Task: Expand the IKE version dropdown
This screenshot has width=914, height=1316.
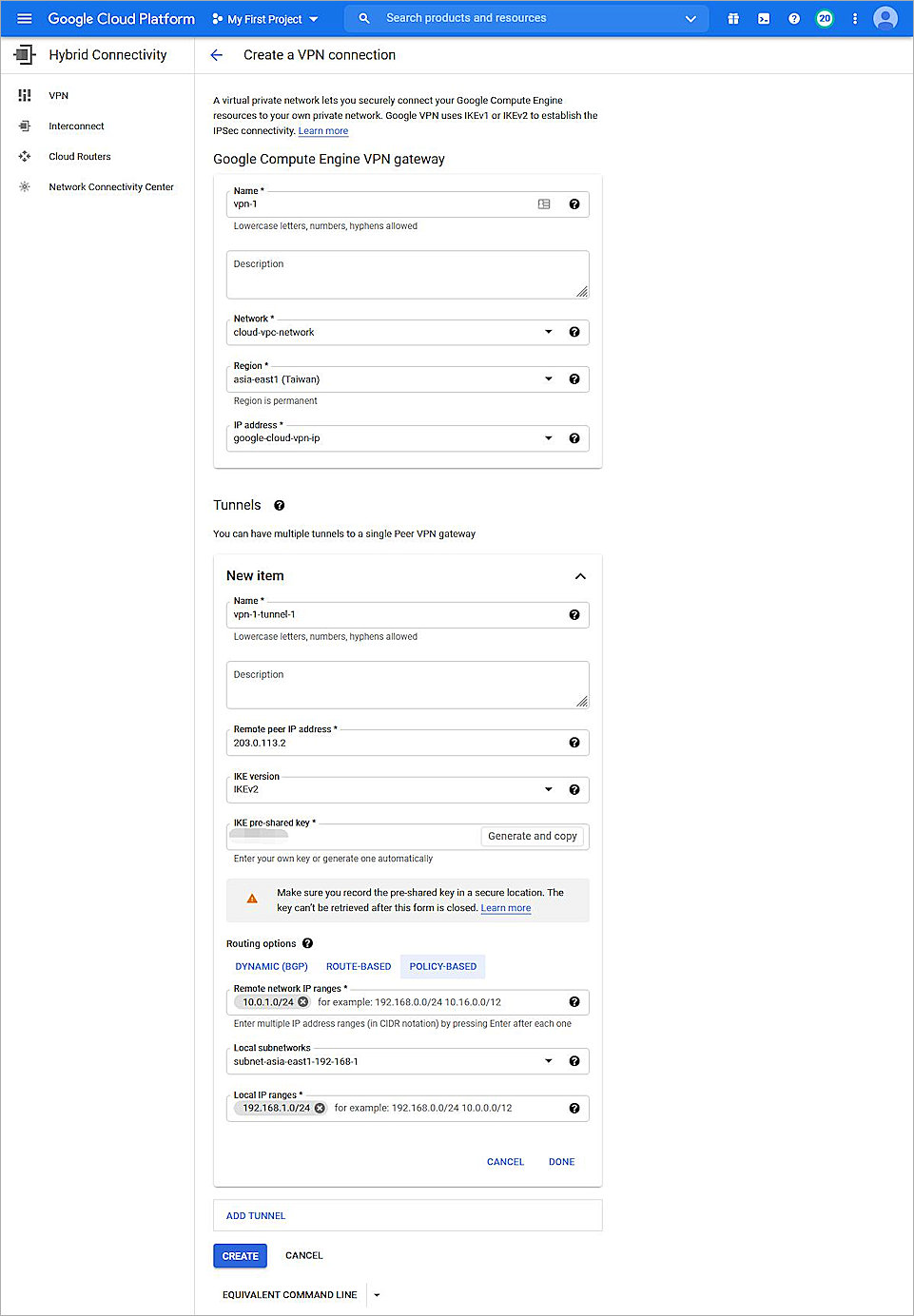Action: (390, 790)
